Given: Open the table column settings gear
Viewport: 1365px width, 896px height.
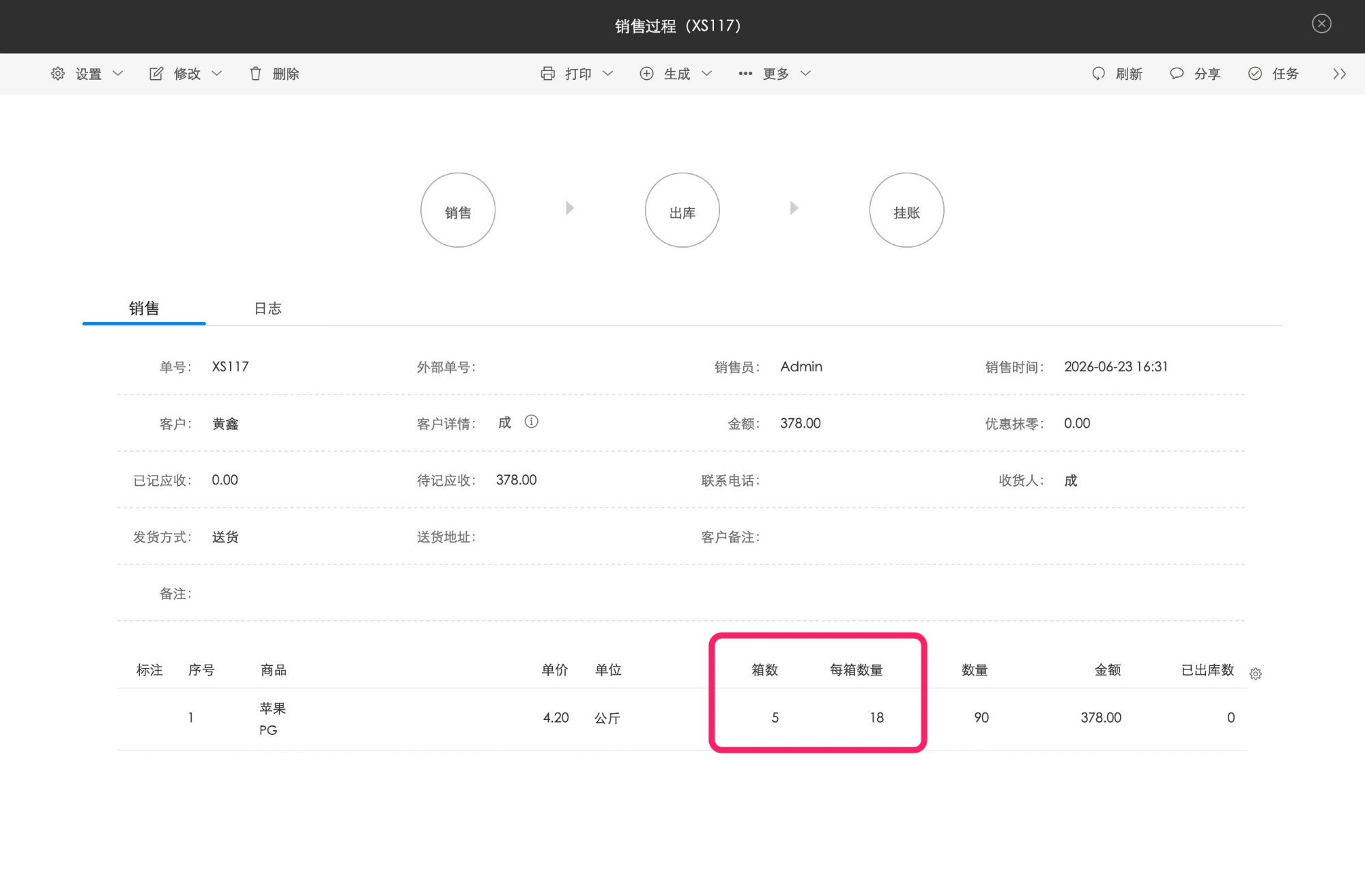Looking at the screenshot, I should coord(1256,674).
